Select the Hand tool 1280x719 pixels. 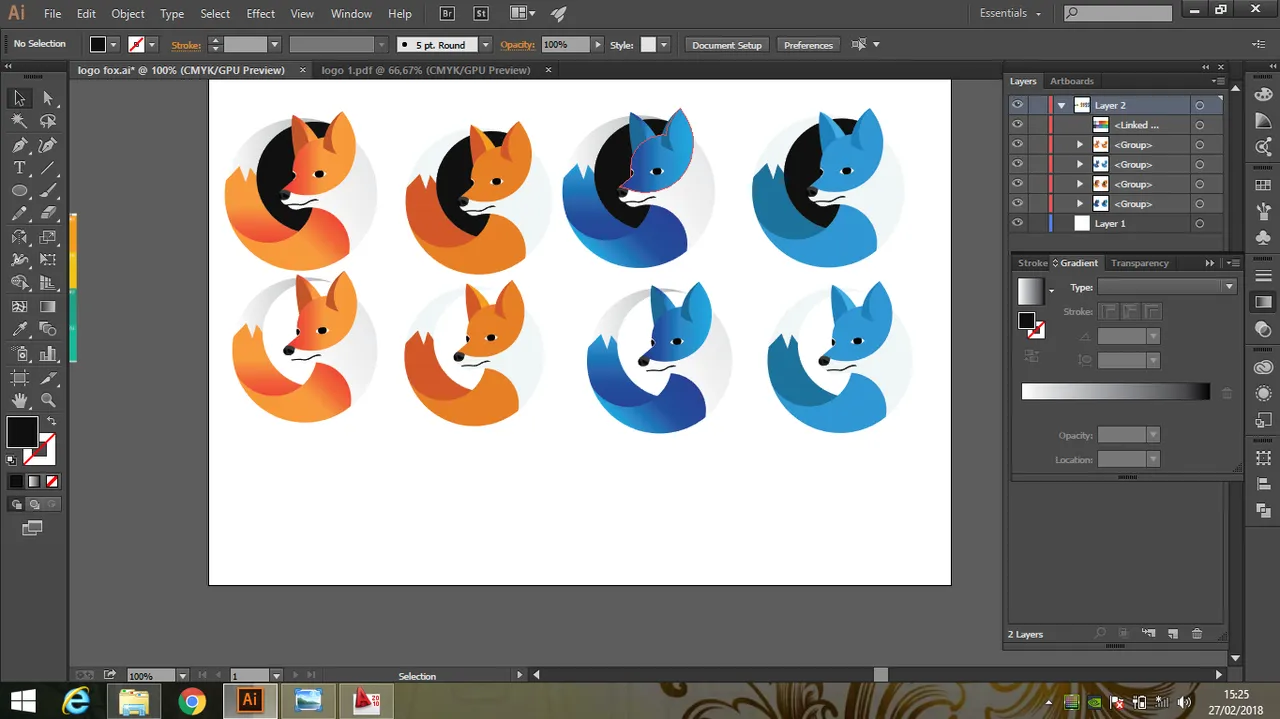click(19, 400)
